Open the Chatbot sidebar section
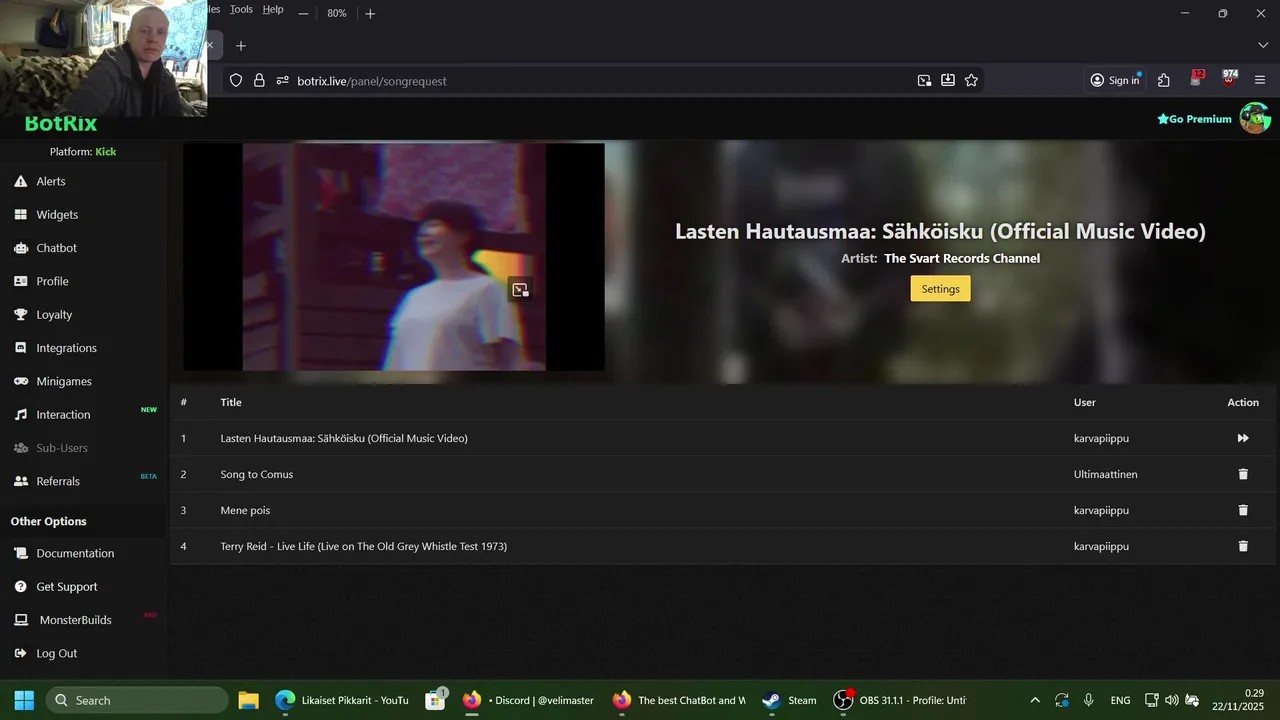 pos(56,248)
